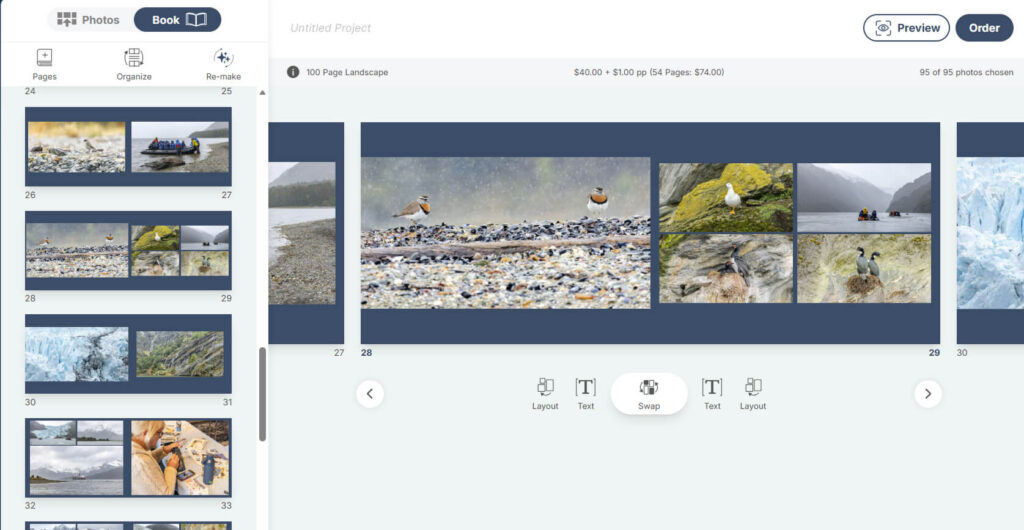Edit the Untitled Project title field
Viewport: 1024px width, 530px height.
[x=330, y=28]
